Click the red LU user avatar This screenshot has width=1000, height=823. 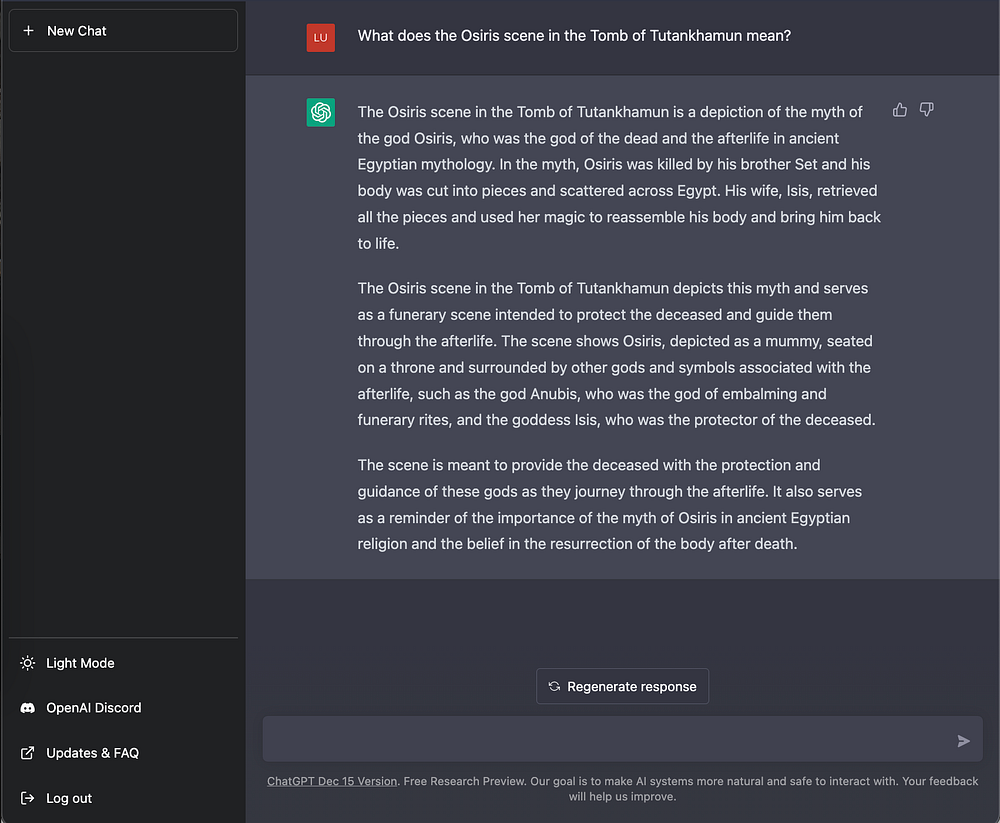(x=321, y=37)
